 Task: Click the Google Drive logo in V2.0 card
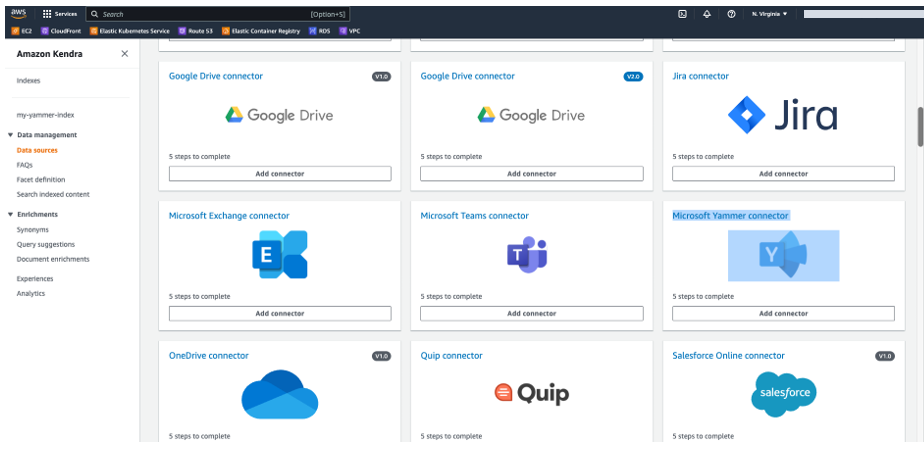point(531,115)
